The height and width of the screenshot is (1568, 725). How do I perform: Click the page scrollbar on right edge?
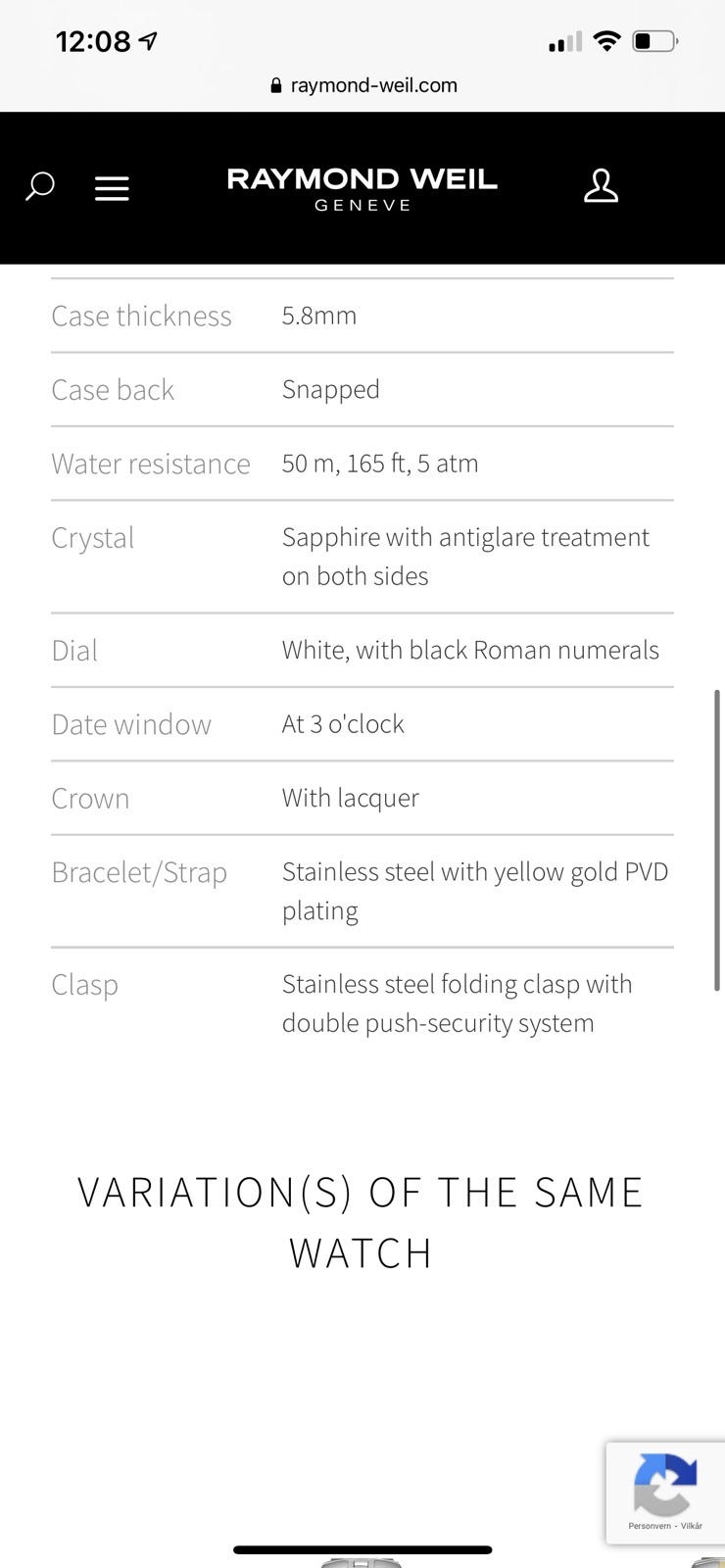(718, 840)
